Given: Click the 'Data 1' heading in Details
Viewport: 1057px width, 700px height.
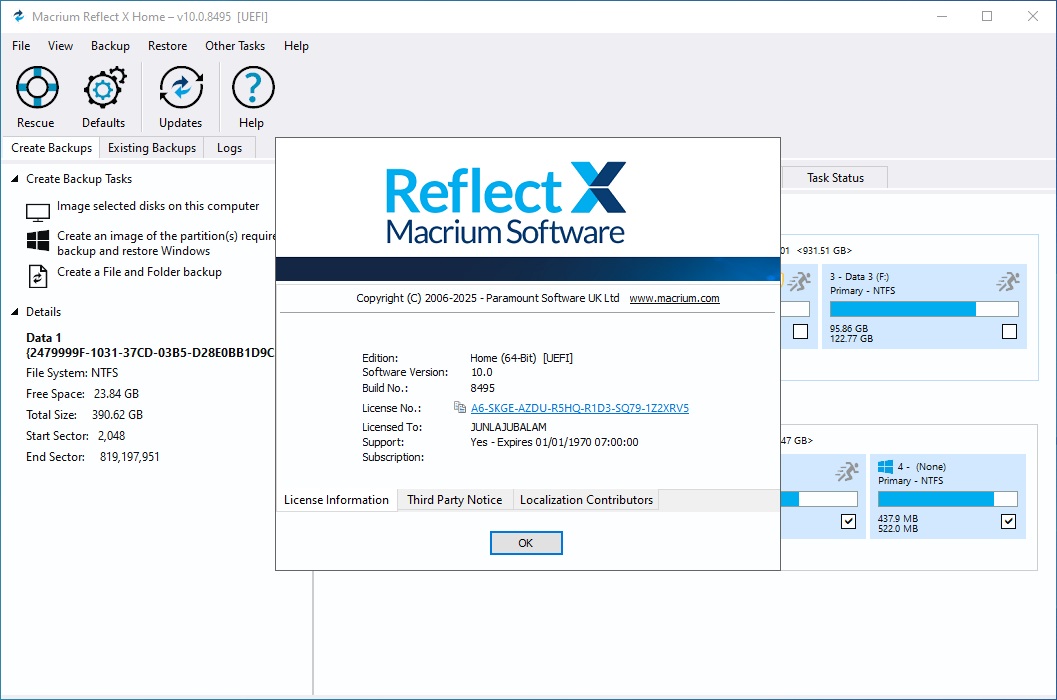Looking at the screenshot, I should tap(44, 338).
